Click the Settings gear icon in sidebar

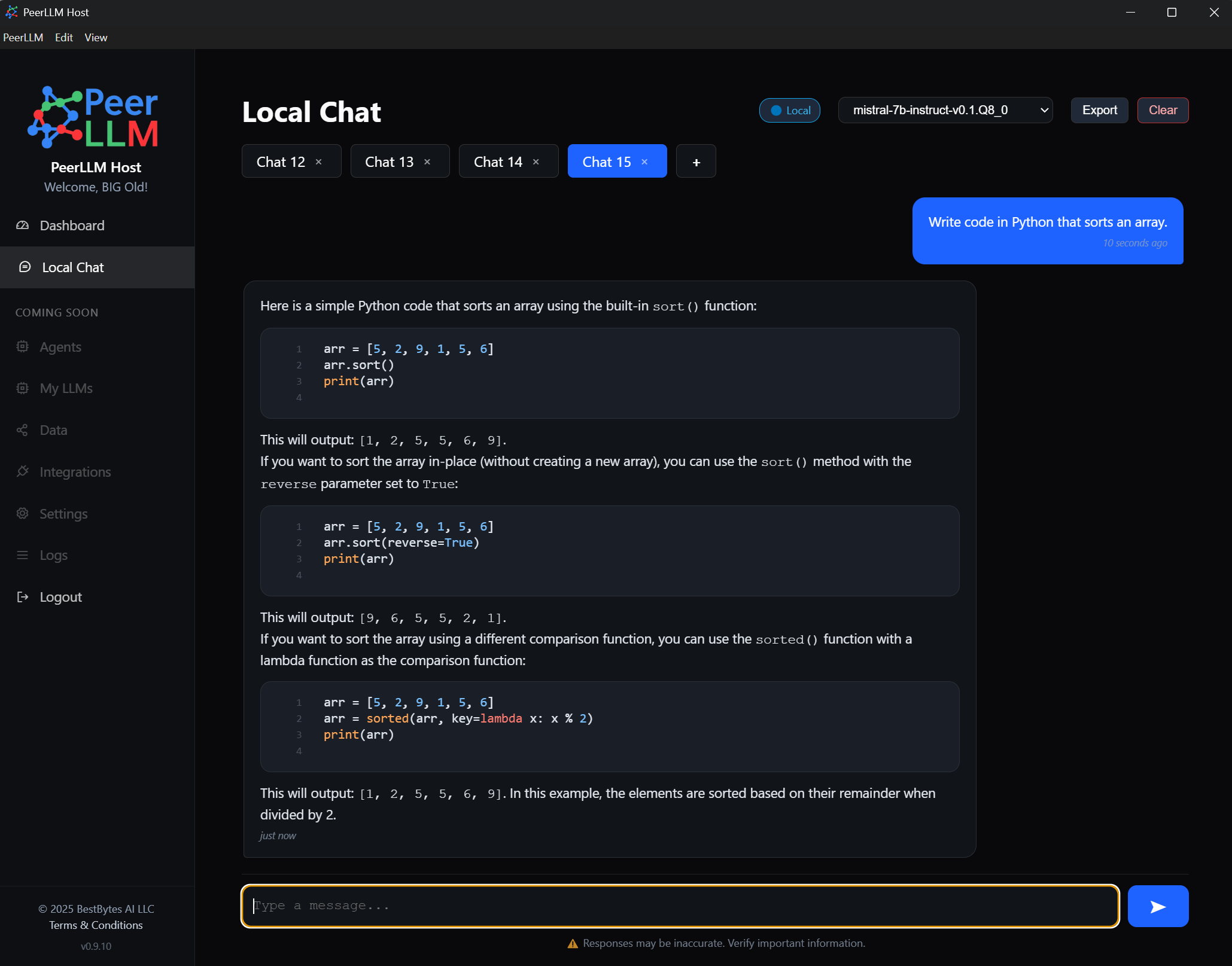23,513
